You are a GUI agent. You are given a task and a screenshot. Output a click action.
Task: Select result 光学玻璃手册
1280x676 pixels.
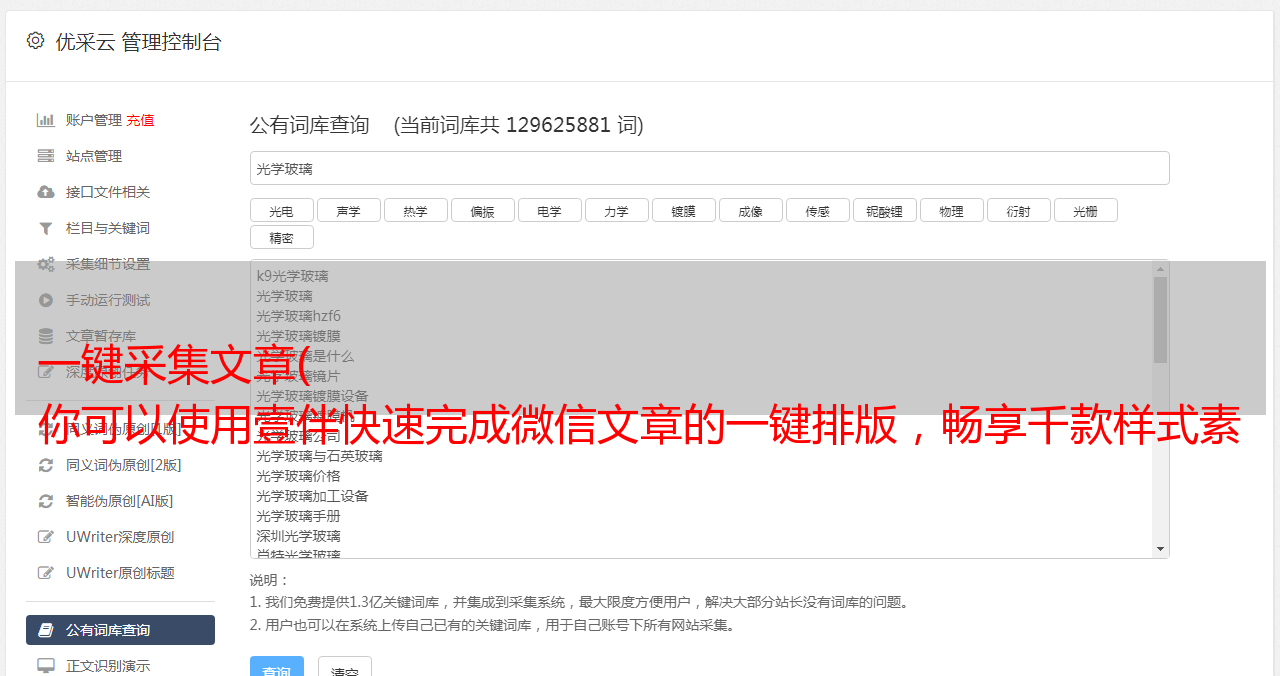pos(298,516)
